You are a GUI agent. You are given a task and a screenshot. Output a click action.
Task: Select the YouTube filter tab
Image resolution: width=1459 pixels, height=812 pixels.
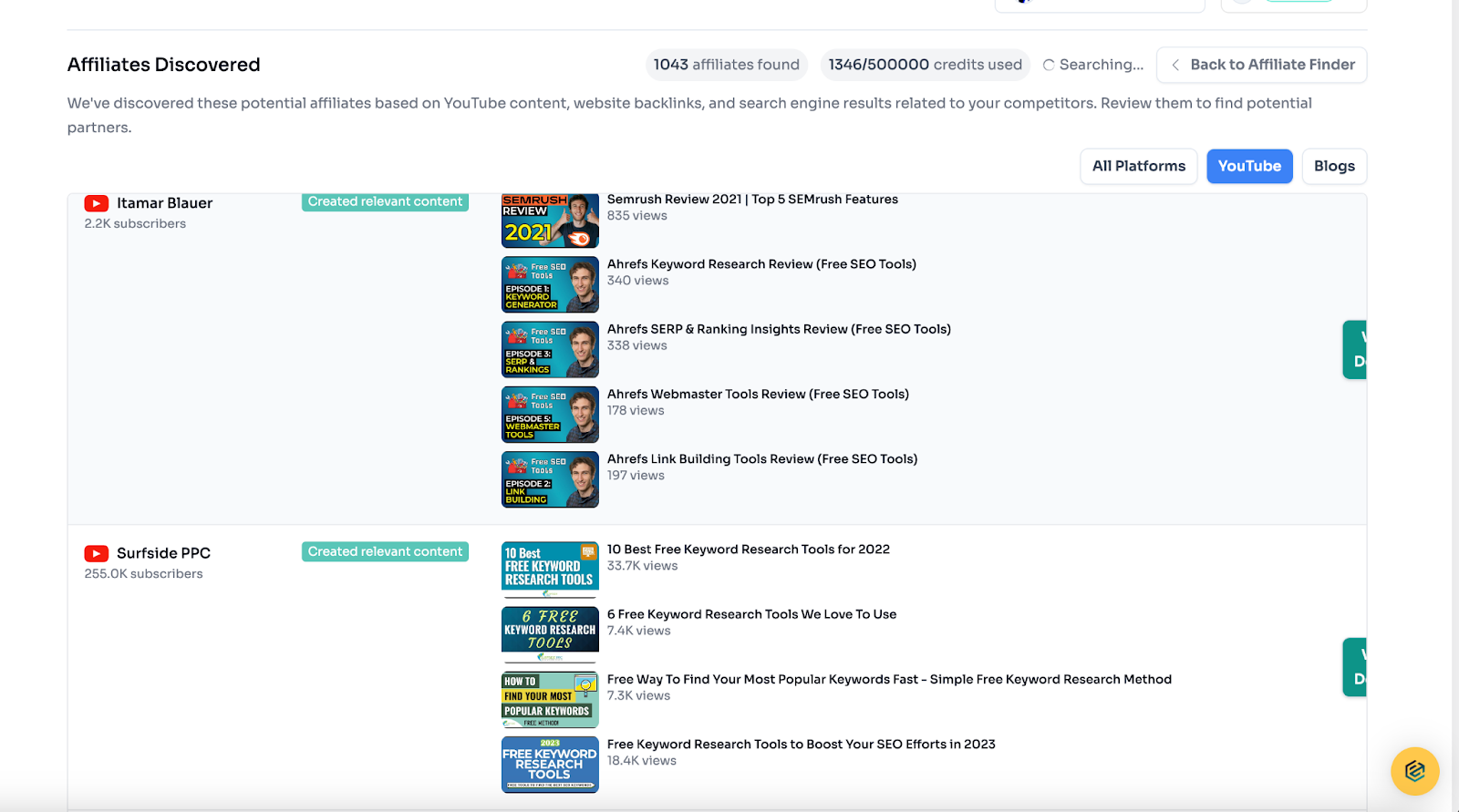click(x=1249, y=166)
